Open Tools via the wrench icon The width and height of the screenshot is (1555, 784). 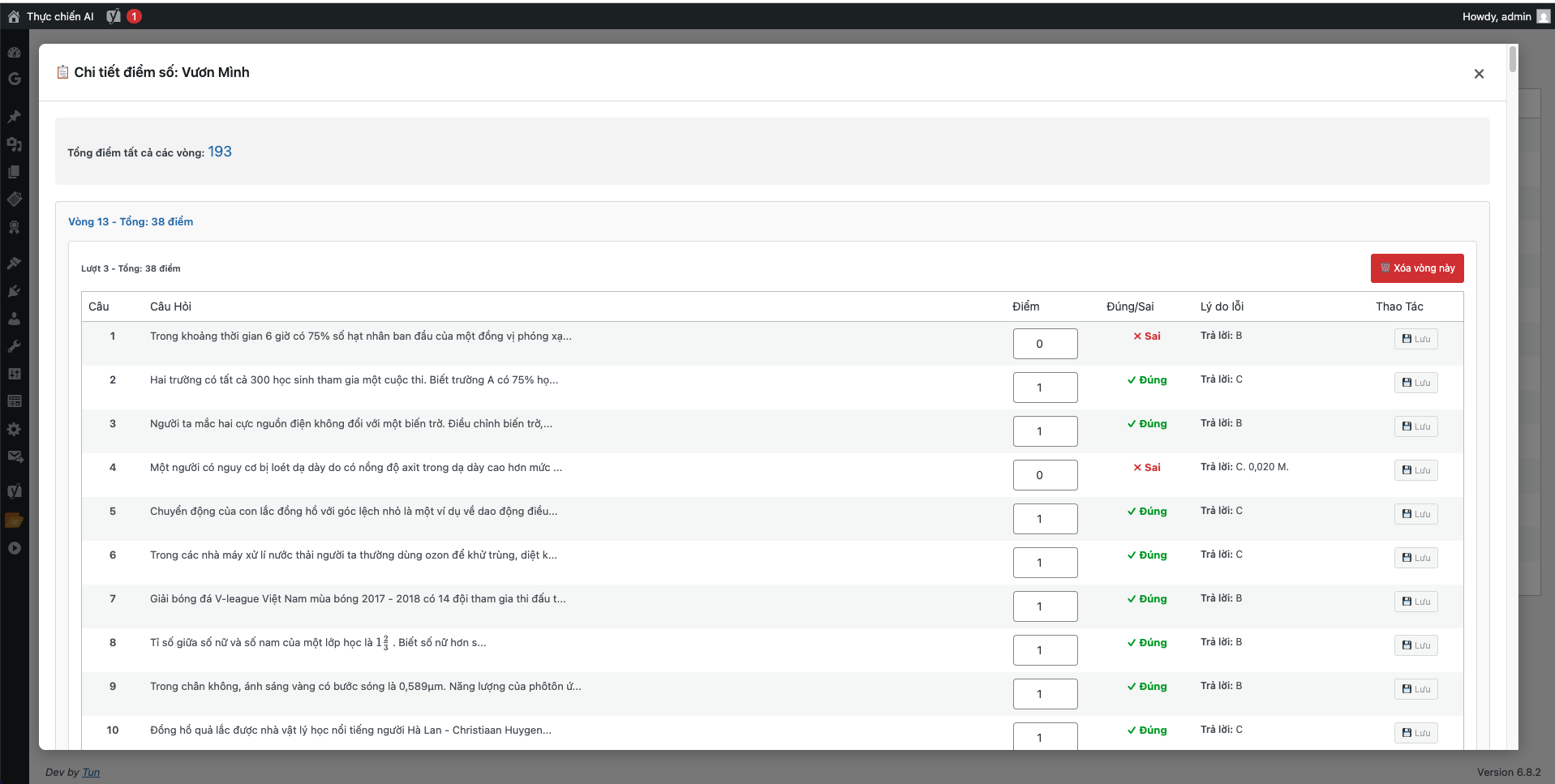pyautogui.click(x=14, y=346)
